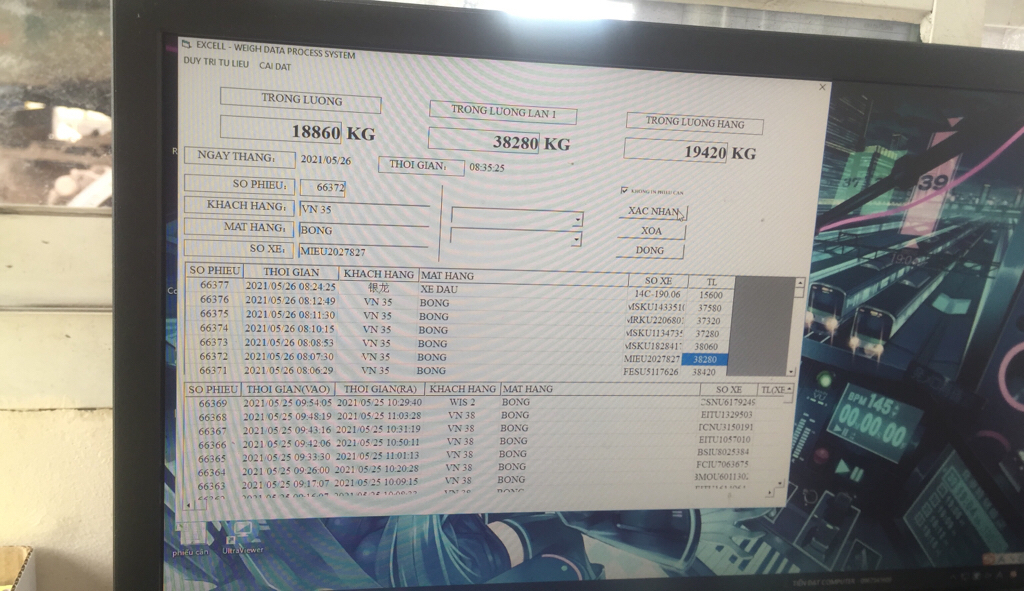Expand the lower empty combo box
The width and height of the screenshot is (1024, 591).
576,240
